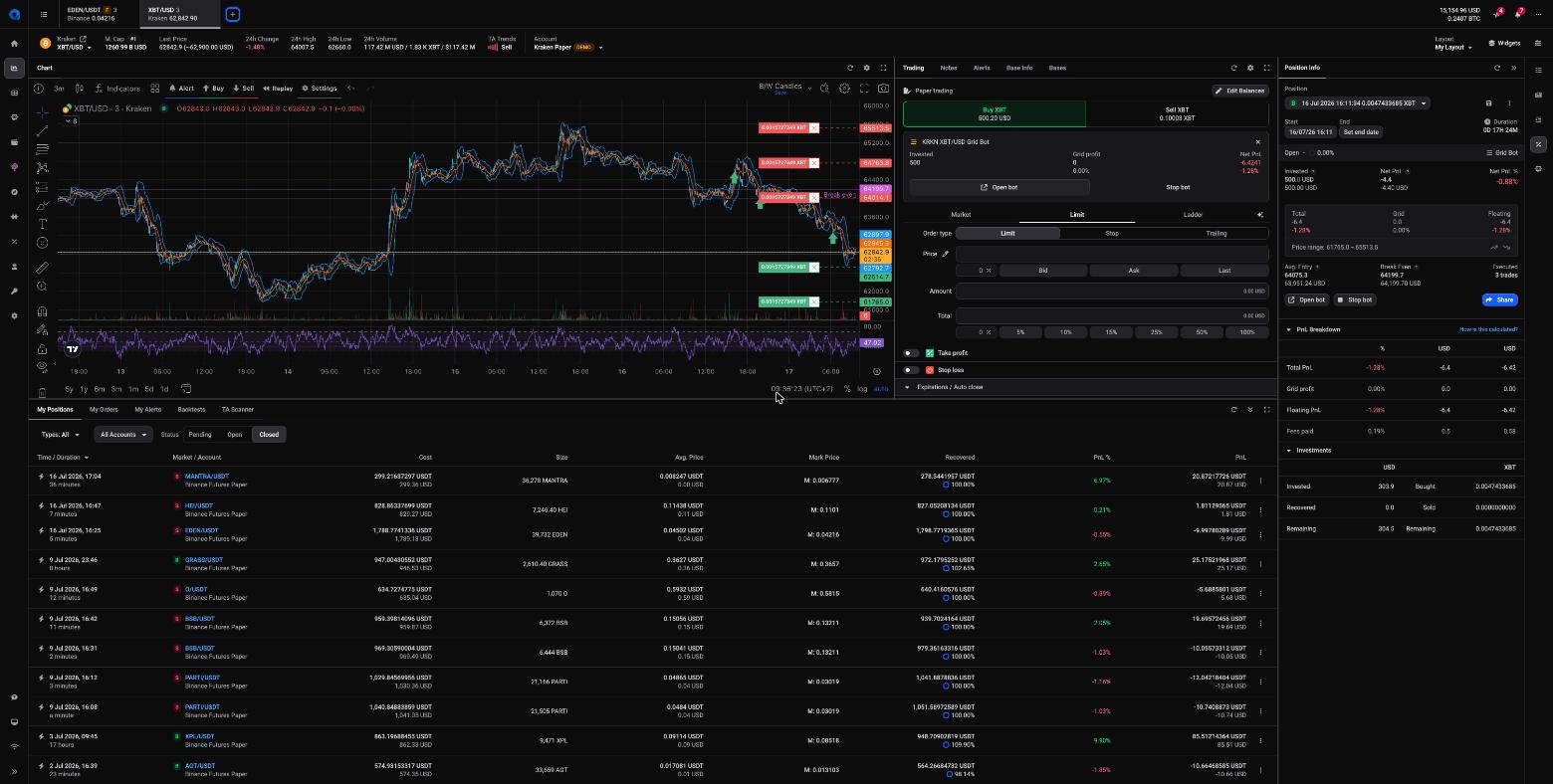Screen dimensions: 1553x784
Task: Select the Market order tab
Action: pyautogui.click(x=961, y=215)
